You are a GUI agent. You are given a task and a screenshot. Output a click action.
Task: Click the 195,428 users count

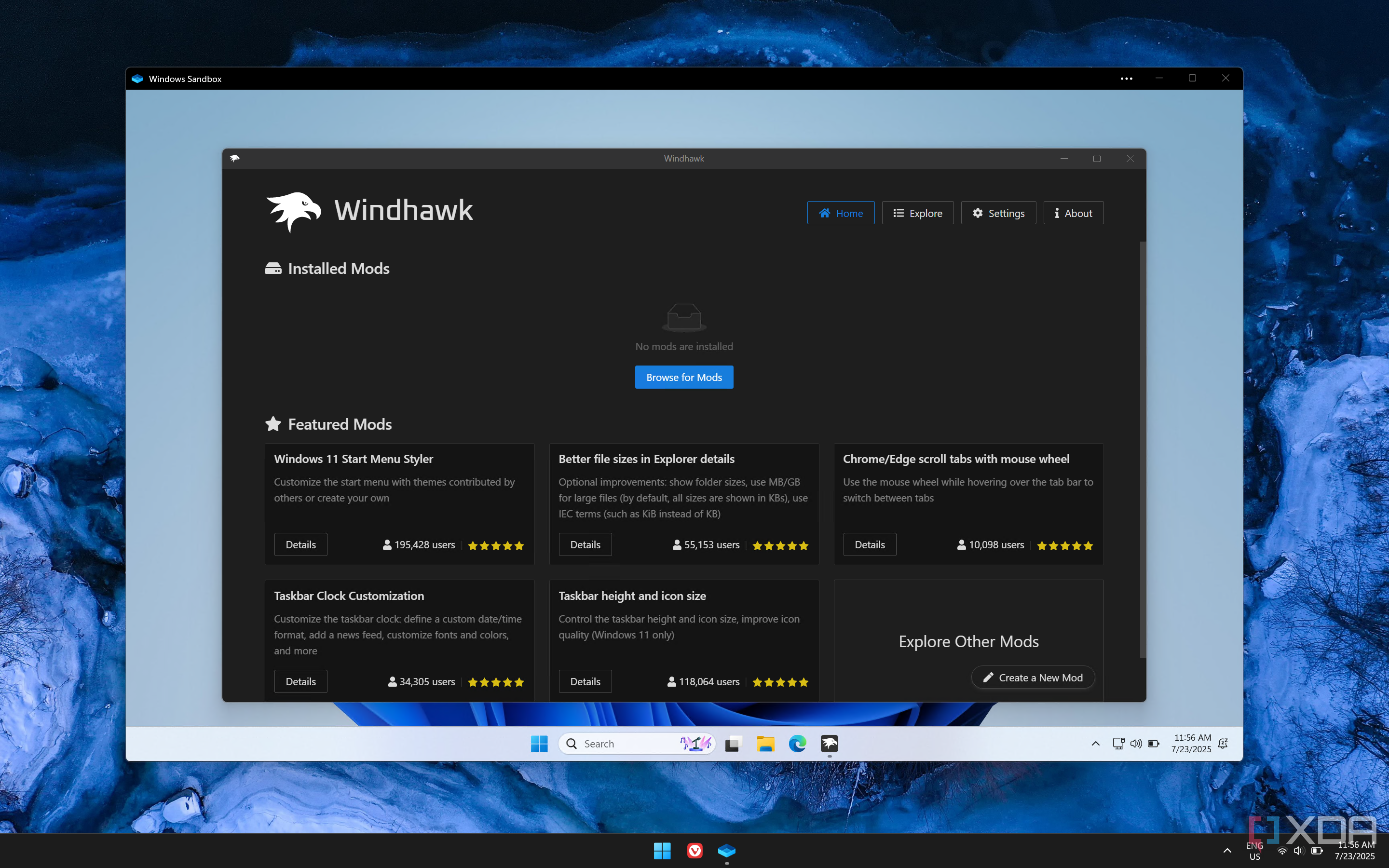pos(419,545)
